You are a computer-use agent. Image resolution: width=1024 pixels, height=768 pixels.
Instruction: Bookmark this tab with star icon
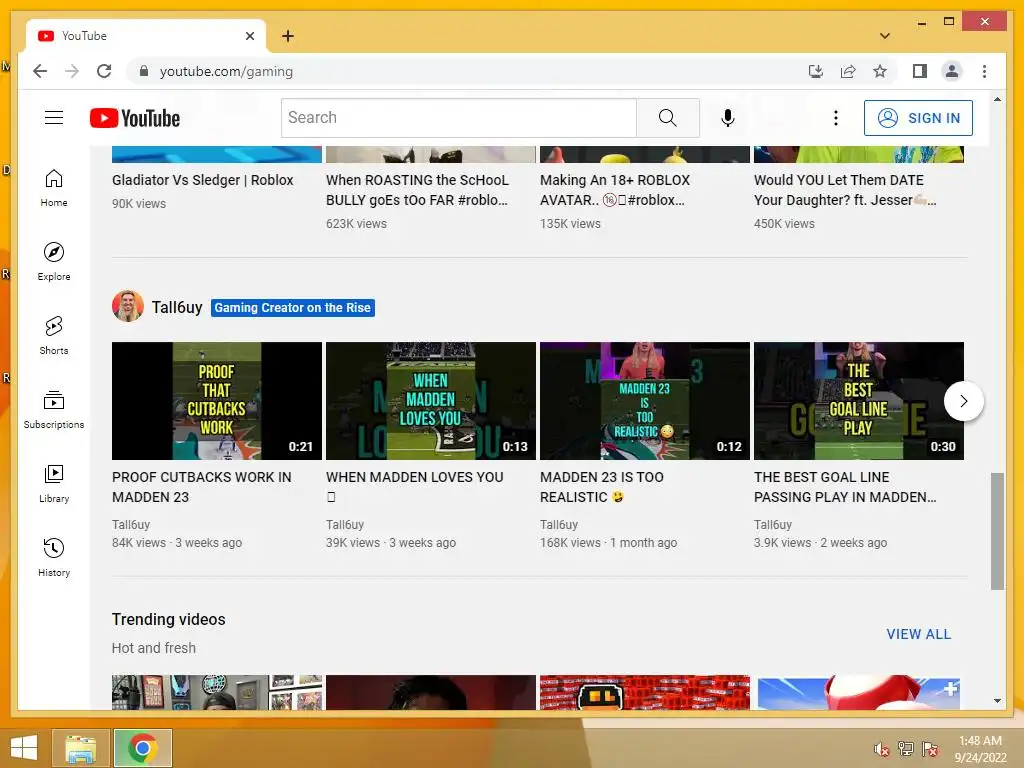(880, 71)
